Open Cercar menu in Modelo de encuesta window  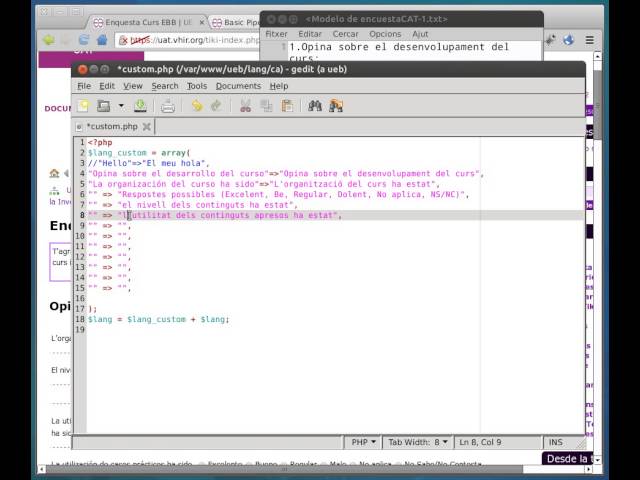coord(345,34)
